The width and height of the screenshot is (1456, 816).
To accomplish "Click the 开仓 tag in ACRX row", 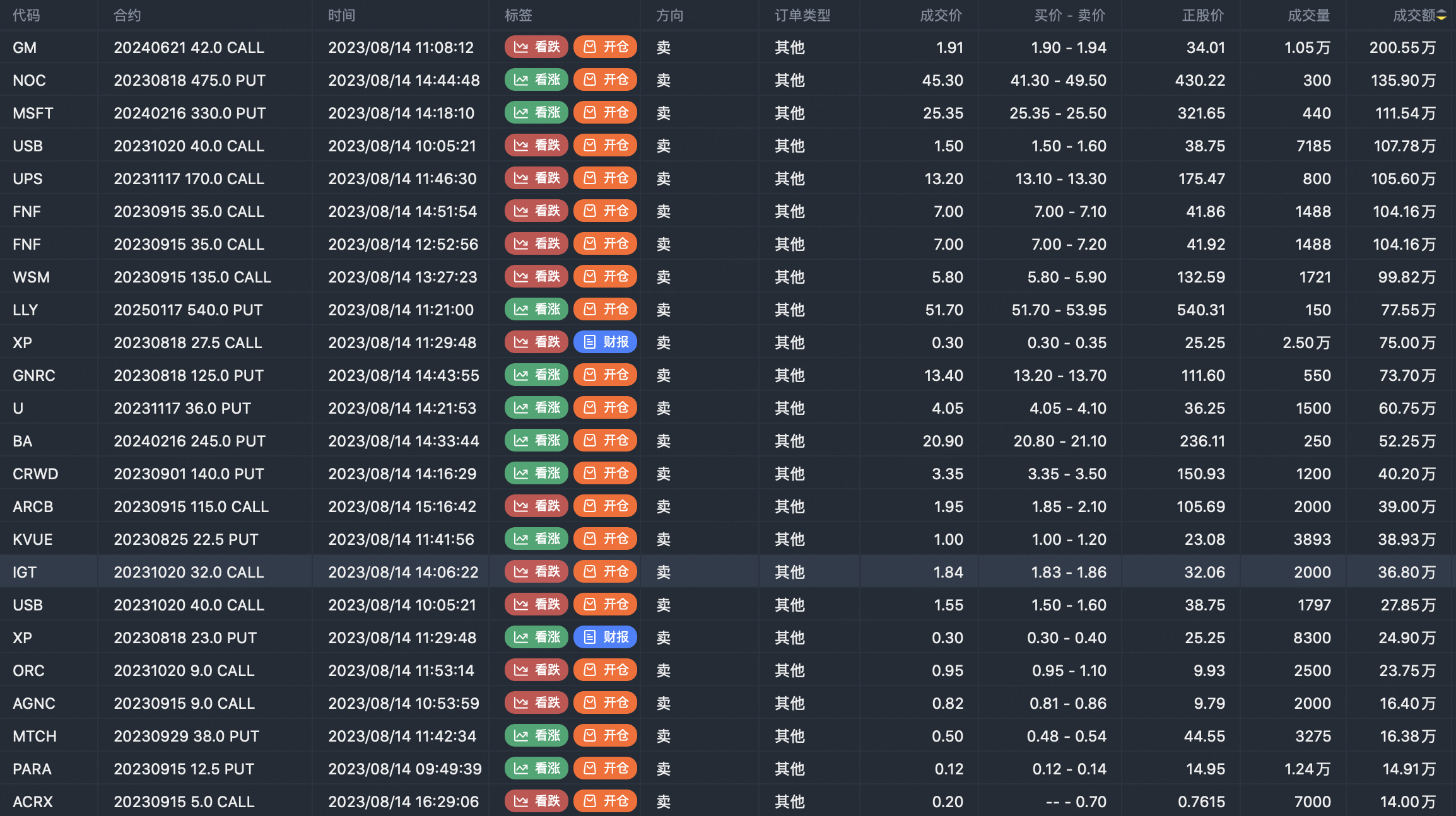I will pyautogui.click(x=605, y=801).
